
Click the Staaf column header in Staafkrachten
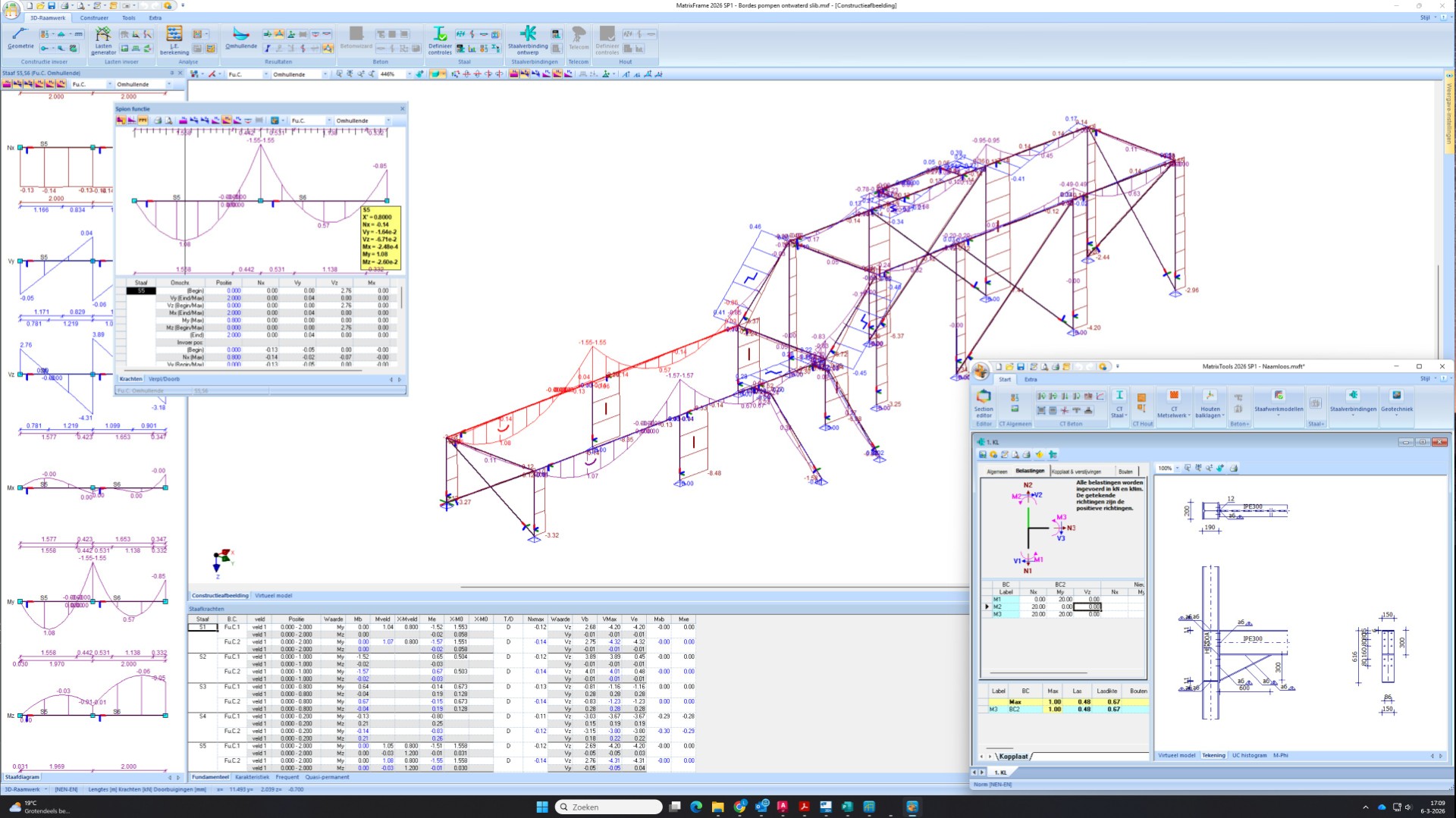click(x=202, y=619)
